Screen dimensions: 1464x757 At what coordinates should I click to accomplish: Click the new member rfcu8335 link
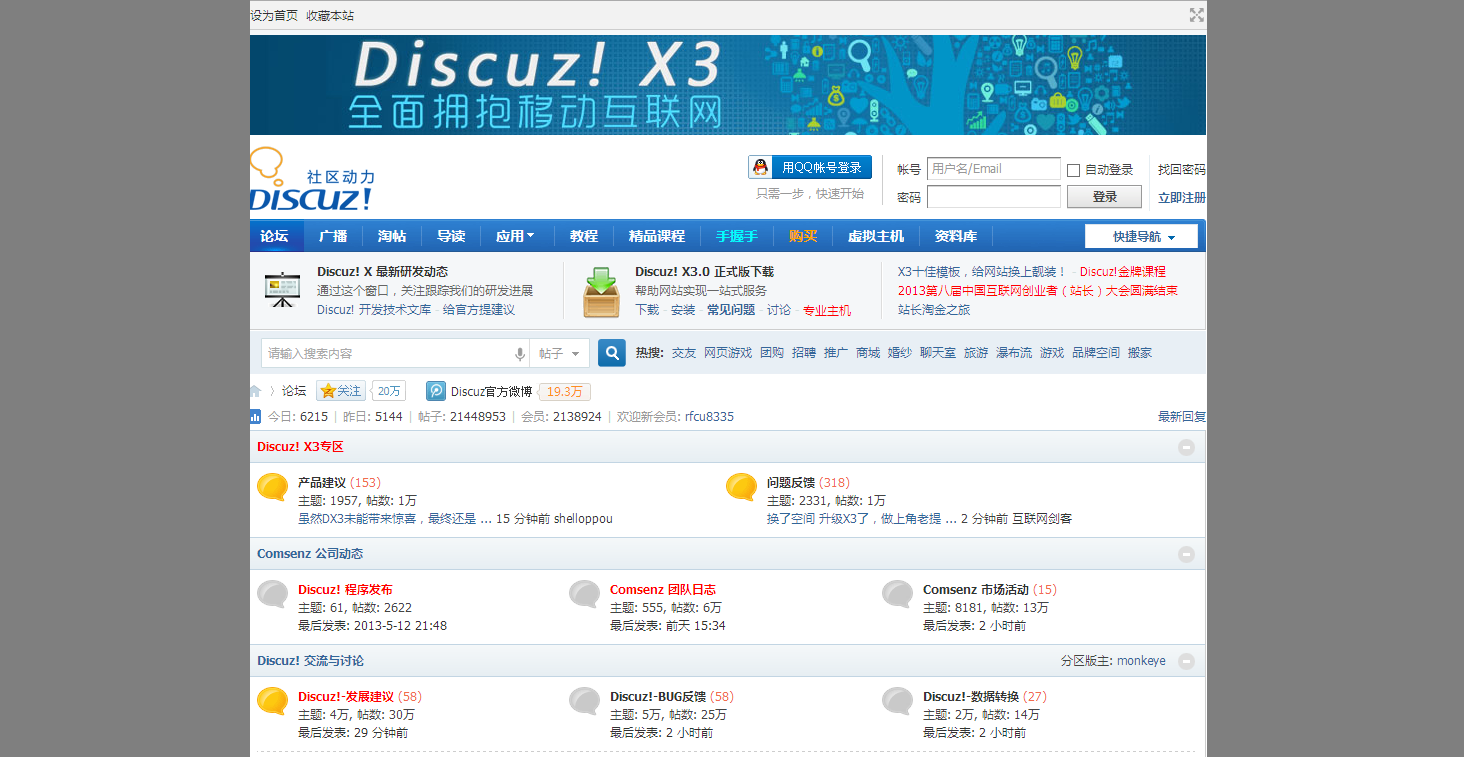(x=709, y=417)
